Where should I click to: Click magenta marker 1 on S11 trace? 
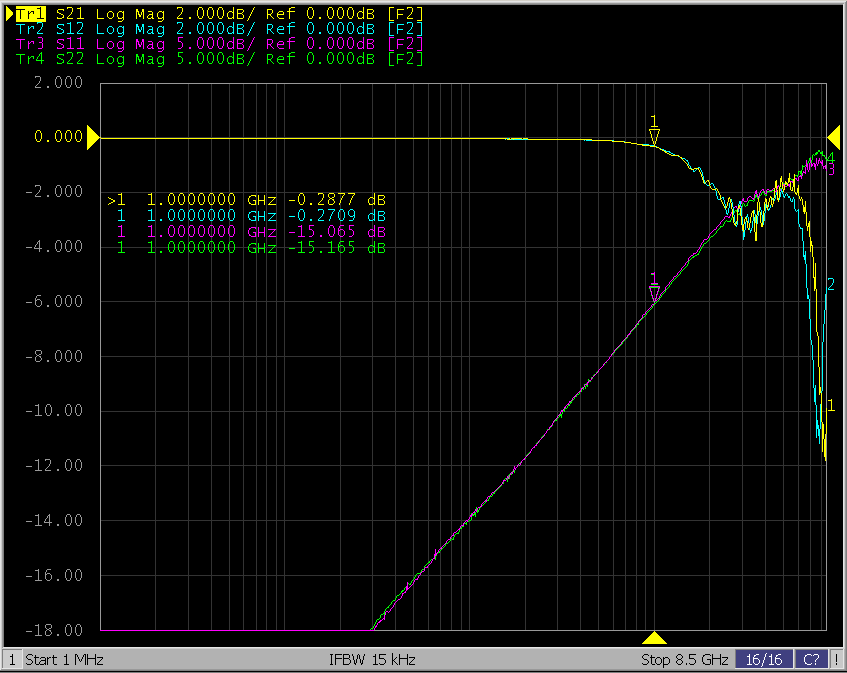654,293
